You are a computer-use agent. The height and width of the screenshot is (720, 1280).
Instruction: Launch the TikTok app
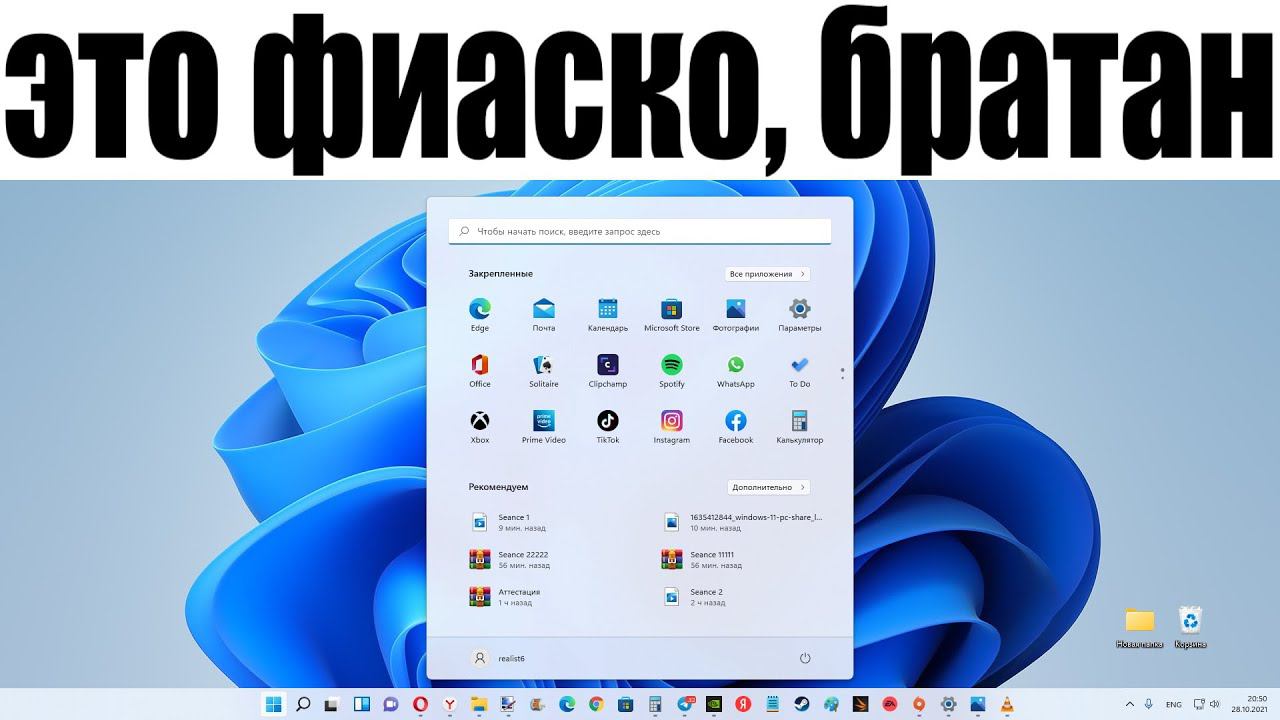point(608,426)
